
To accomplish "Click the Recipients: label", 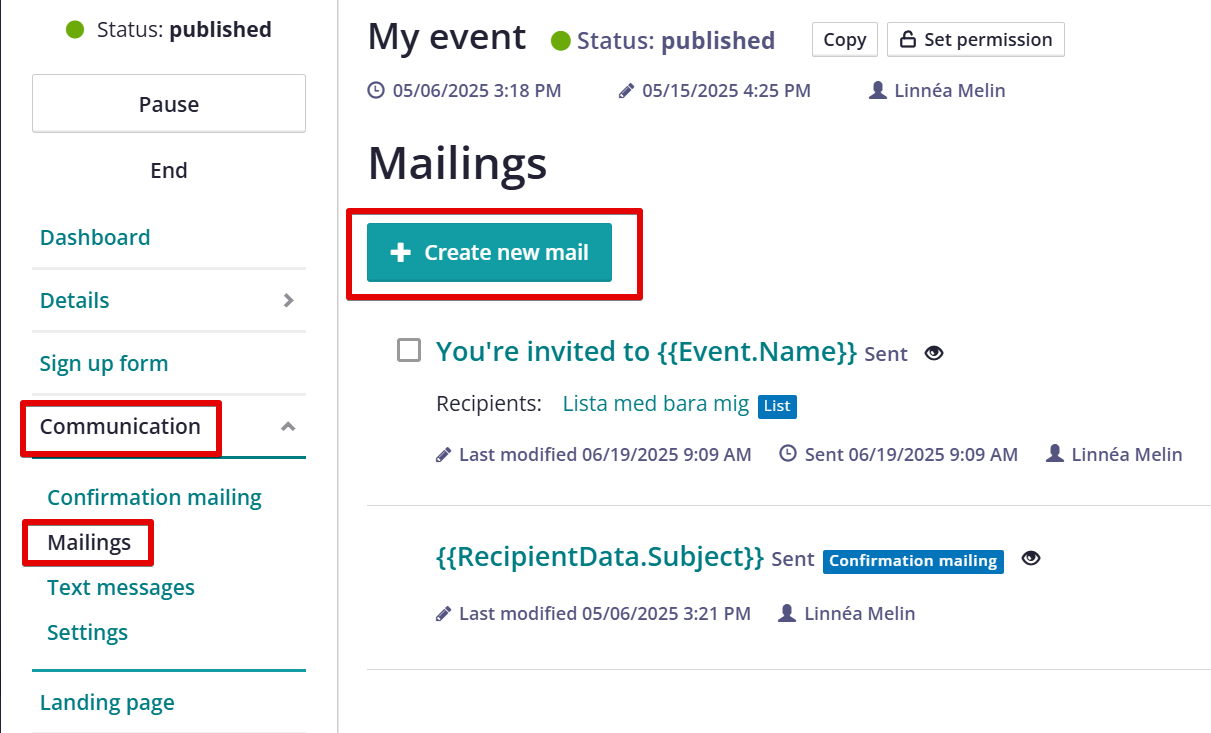I will [489, 404].
